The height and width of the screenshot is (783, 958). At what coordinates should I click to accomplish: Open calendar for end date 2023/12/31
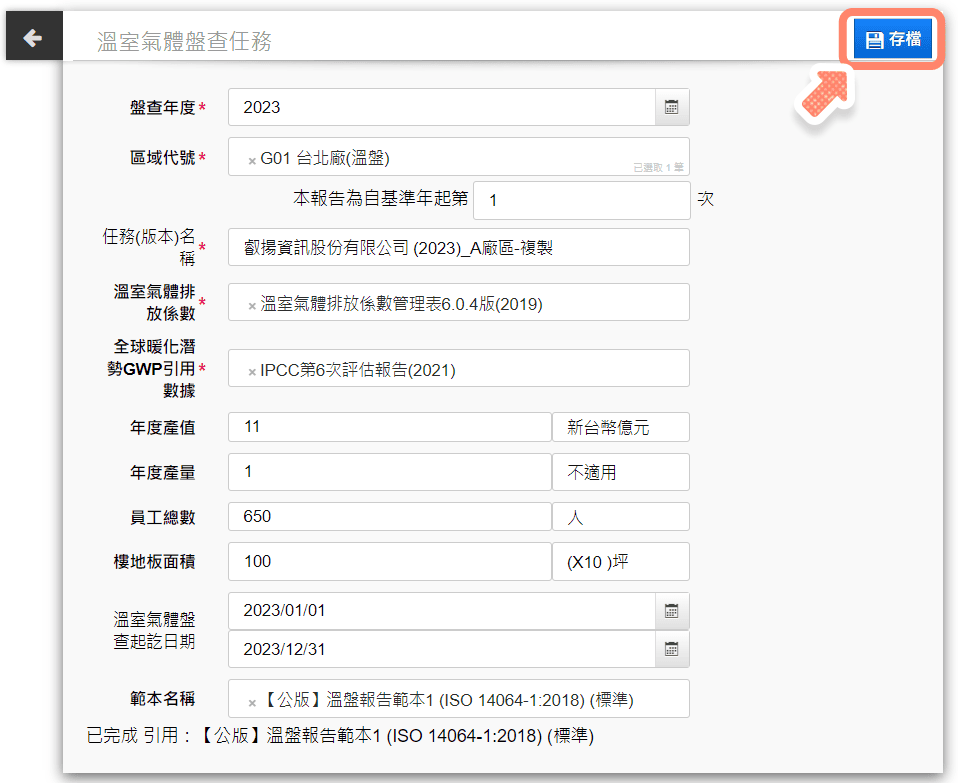(672, 649)
